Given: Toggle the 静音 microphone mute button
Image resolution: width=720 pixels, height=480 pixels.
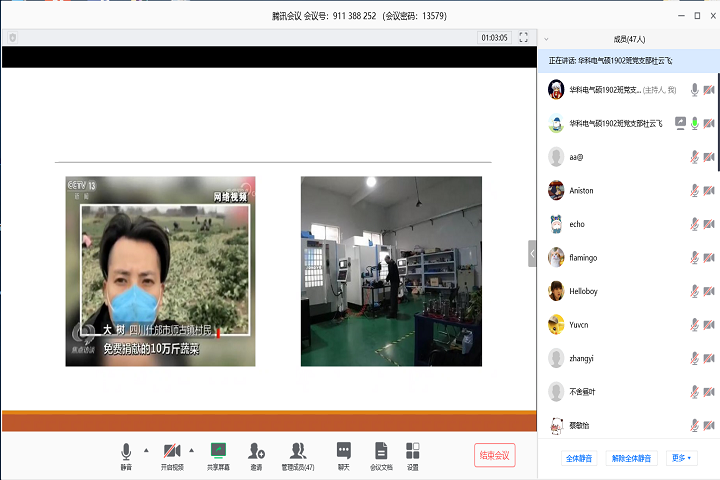Looking at the screenshot, I should 126,452.
